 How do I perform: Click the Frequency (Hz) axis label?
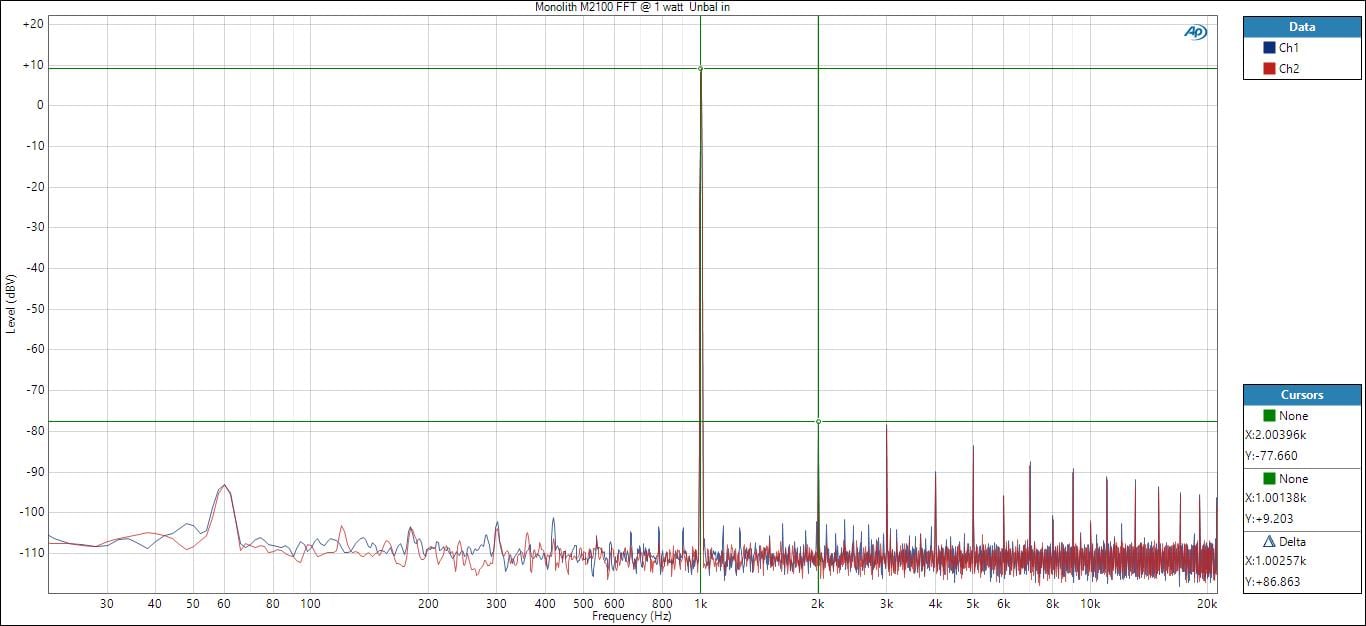pos(631,617)
